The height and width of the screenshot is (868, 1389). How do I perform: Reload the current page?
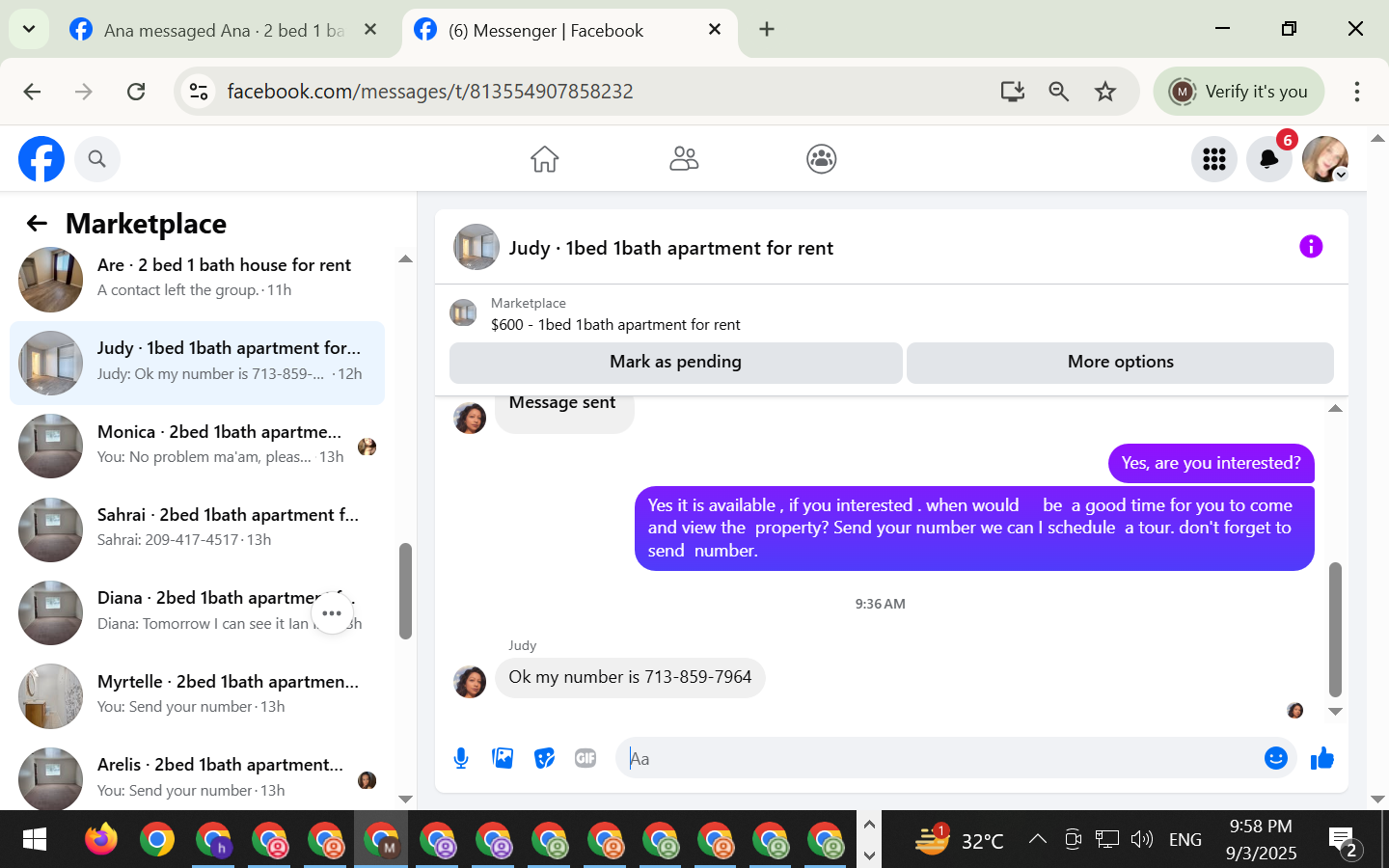click(136, 92)
